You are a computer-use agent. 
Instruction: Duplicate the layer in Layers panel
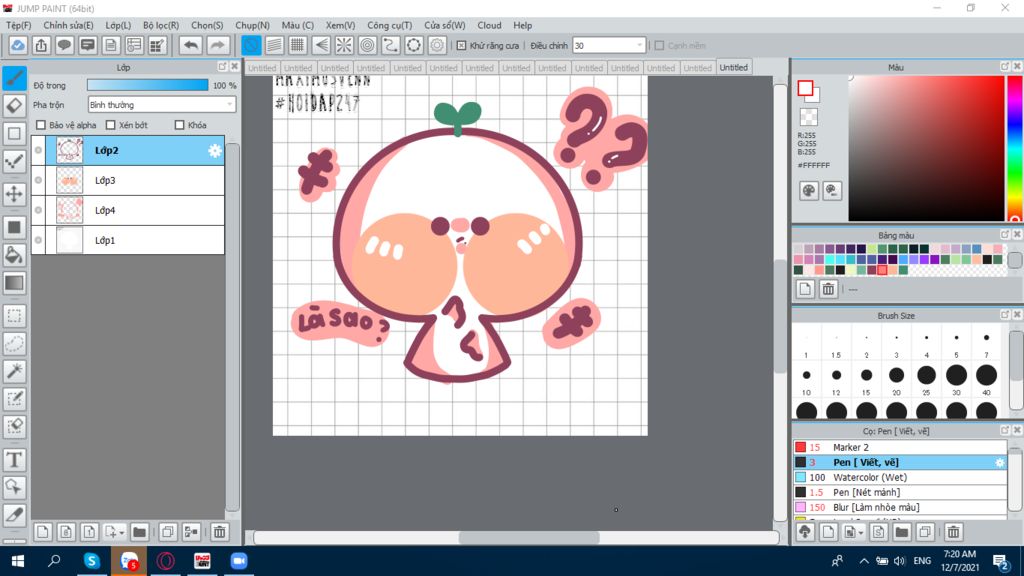168,532
